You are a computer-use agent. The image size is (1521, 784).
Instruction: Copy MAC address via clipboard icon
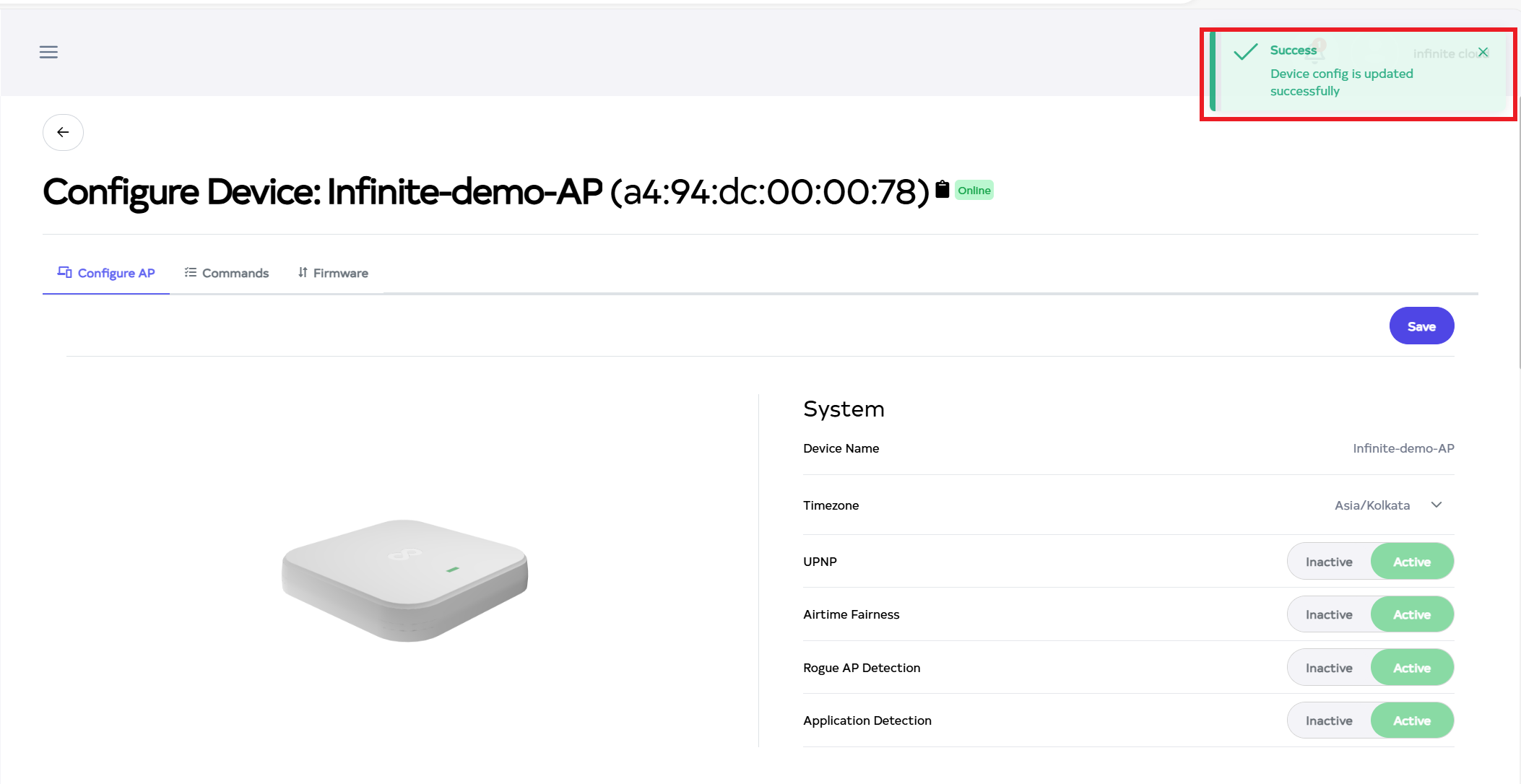point(942,189)
